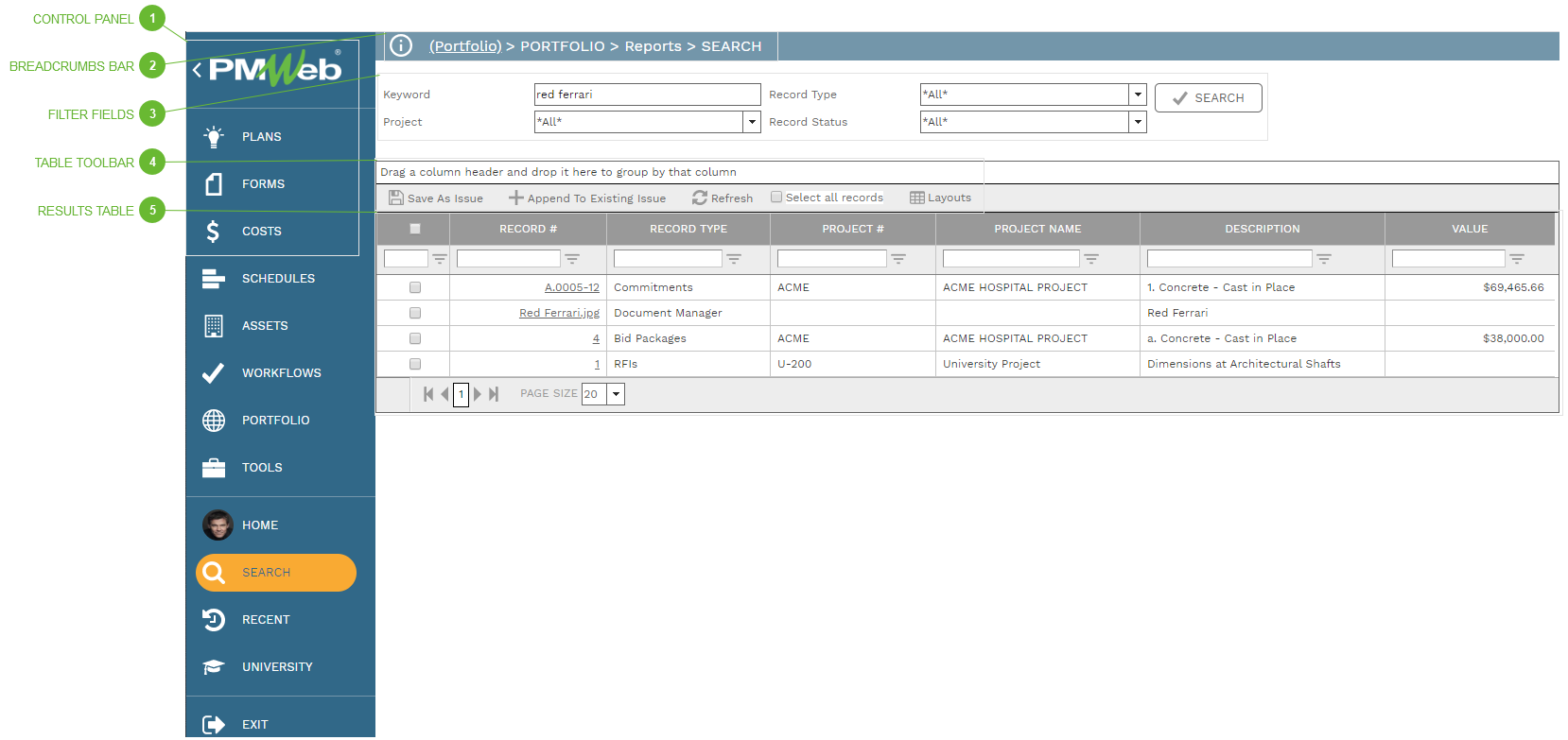This screenshot has width=1568, height=740.
Task: Click the Value column filter icon
Action: pos(1517,259)
